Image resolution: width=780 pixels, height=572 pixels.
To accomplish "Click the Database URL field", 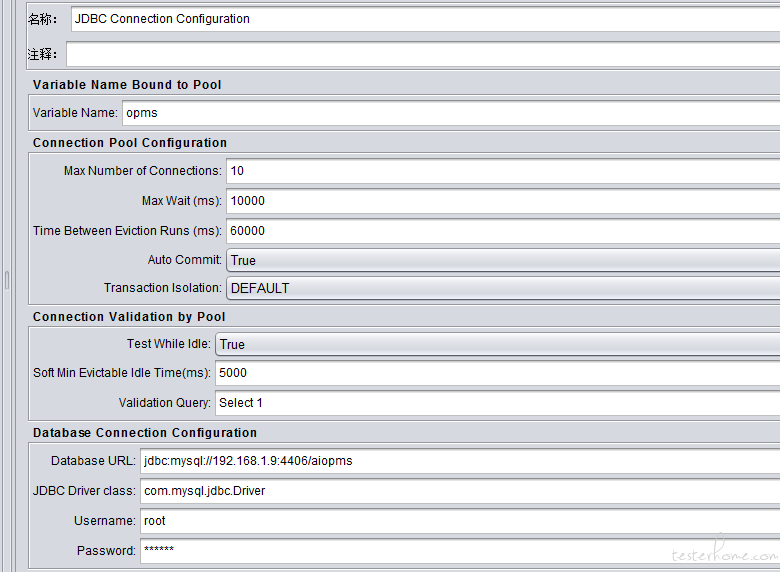I will tap(460, 461).
